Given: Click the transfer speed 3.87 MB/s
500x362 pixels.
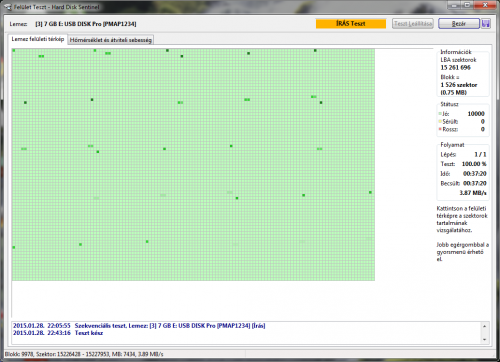Looking at the screenshot, I should (x=473, y=193).
